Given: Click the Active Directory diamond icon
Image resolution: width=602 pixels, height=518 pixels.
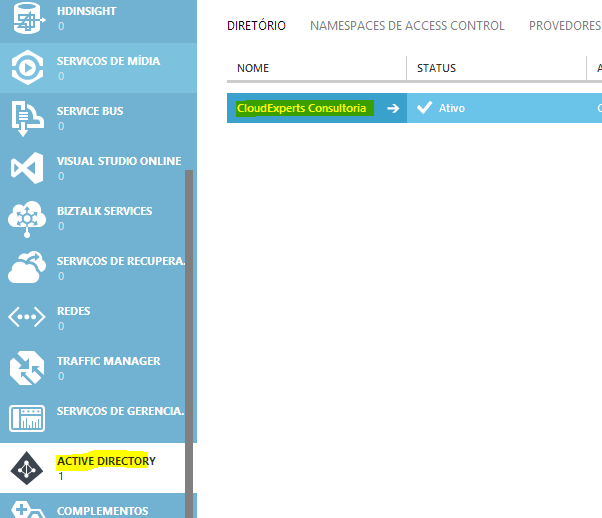Looking at the screenshot, I should pyautogui.click(x=26, y=468).
